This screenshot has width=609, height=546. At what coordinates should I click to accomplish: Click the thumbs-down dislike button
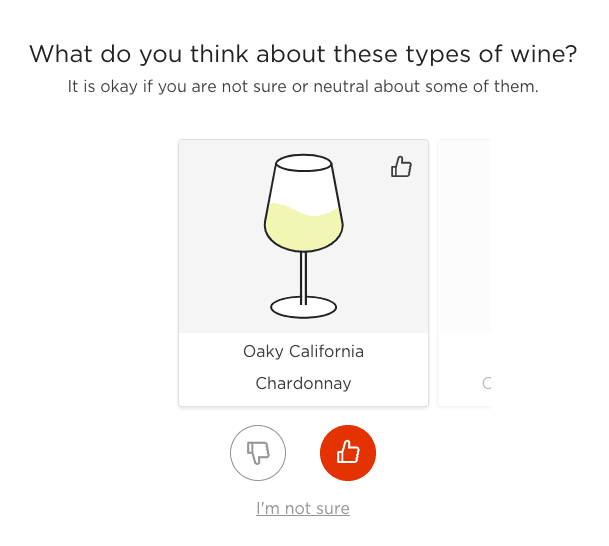click(x=258, y=453)
